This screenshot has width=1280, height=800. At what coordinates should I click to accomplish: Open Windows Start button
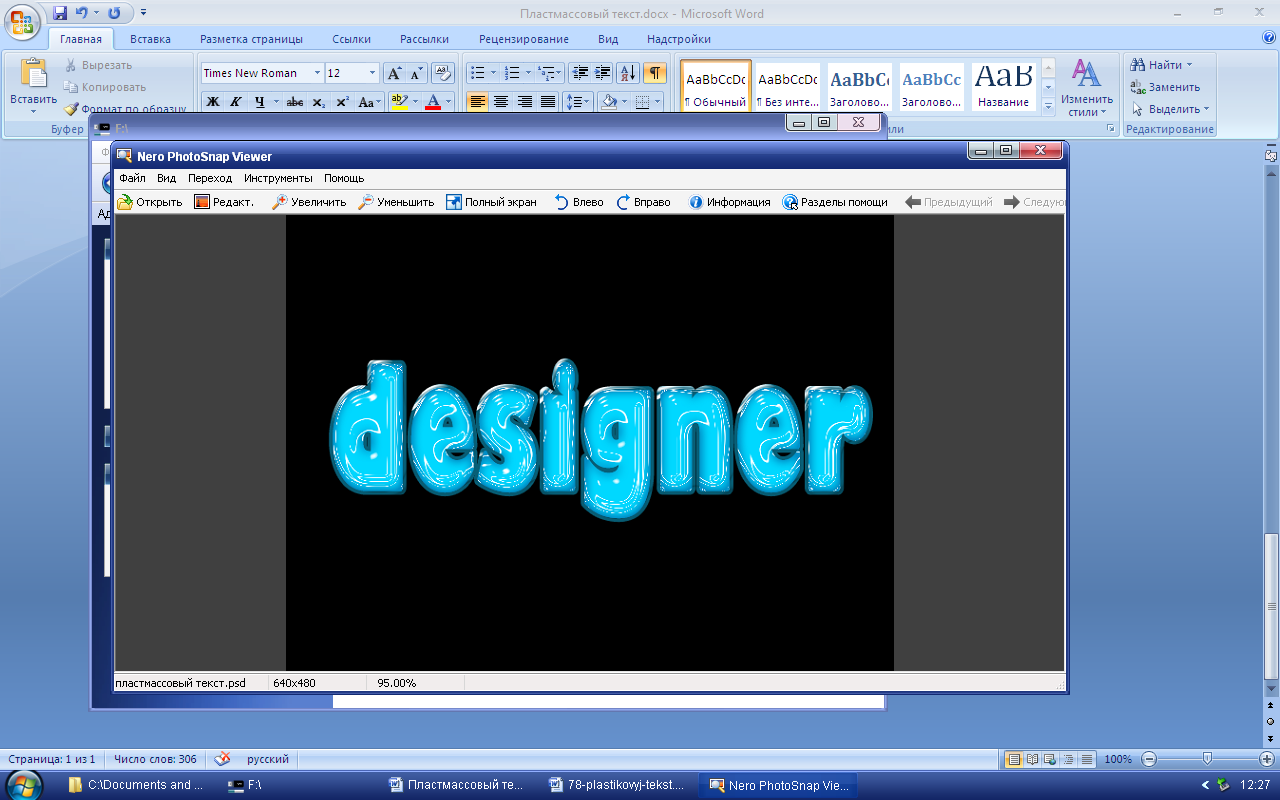tap(24, 785)
